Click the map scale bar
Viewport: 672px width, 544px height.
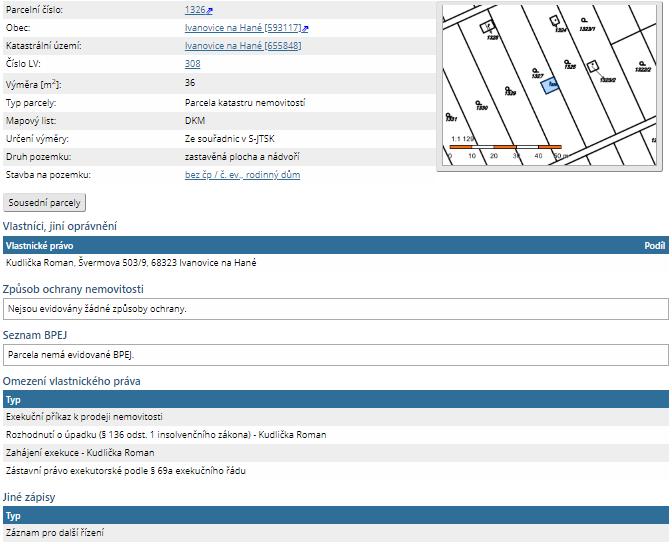coord(505,147)
